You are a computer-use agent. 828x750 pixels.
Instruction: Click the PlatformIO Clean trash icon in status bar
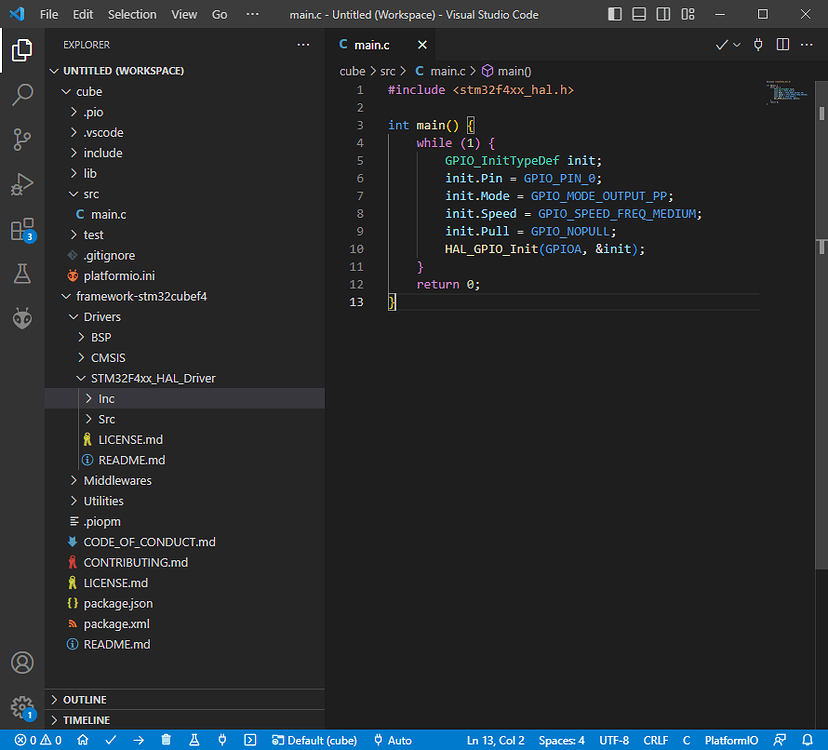(166, 740)
